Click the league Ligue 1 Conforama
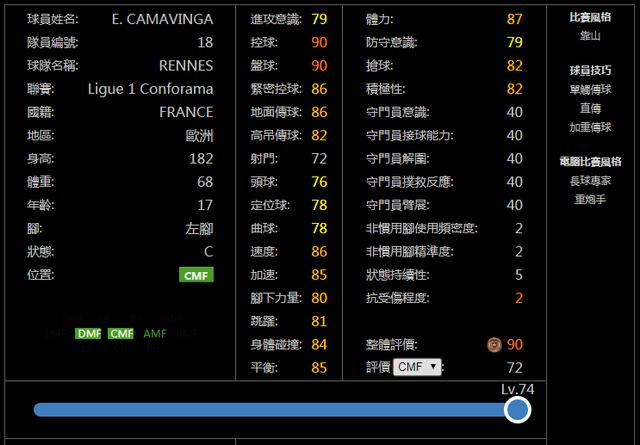 pos(151,89)
